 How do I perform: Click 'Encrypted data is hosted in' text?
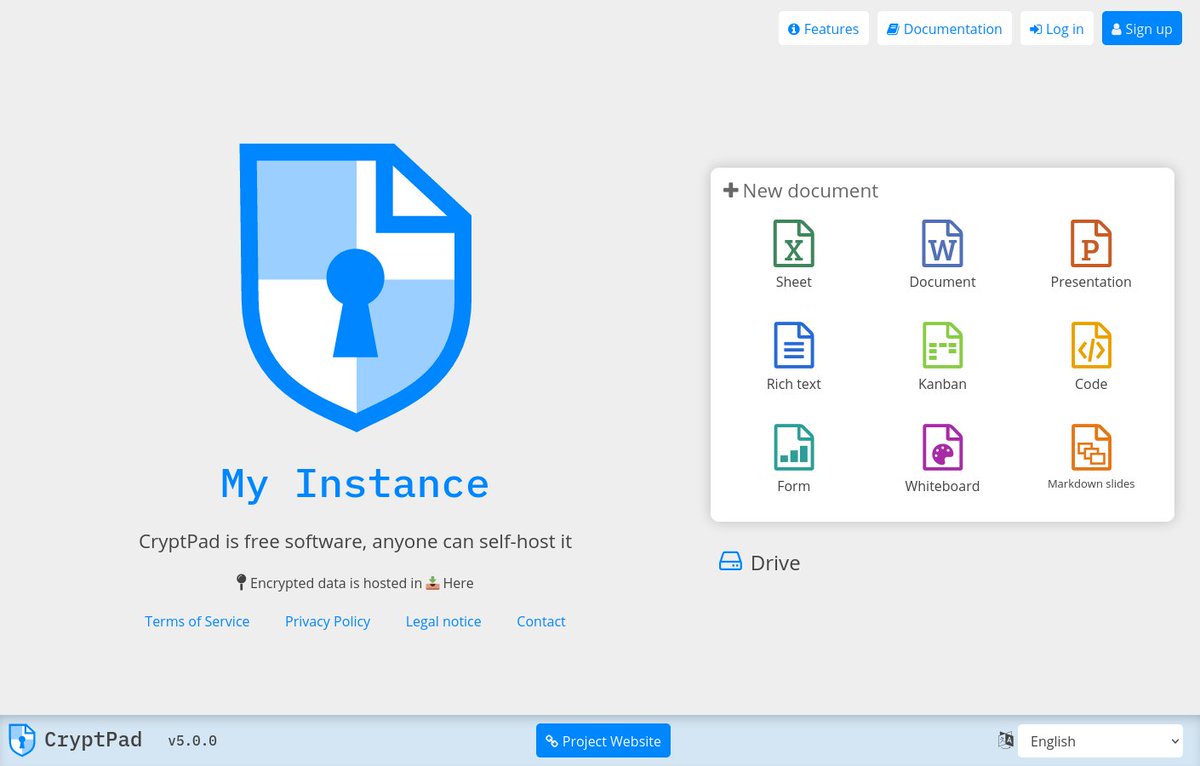tap(335, 583)
